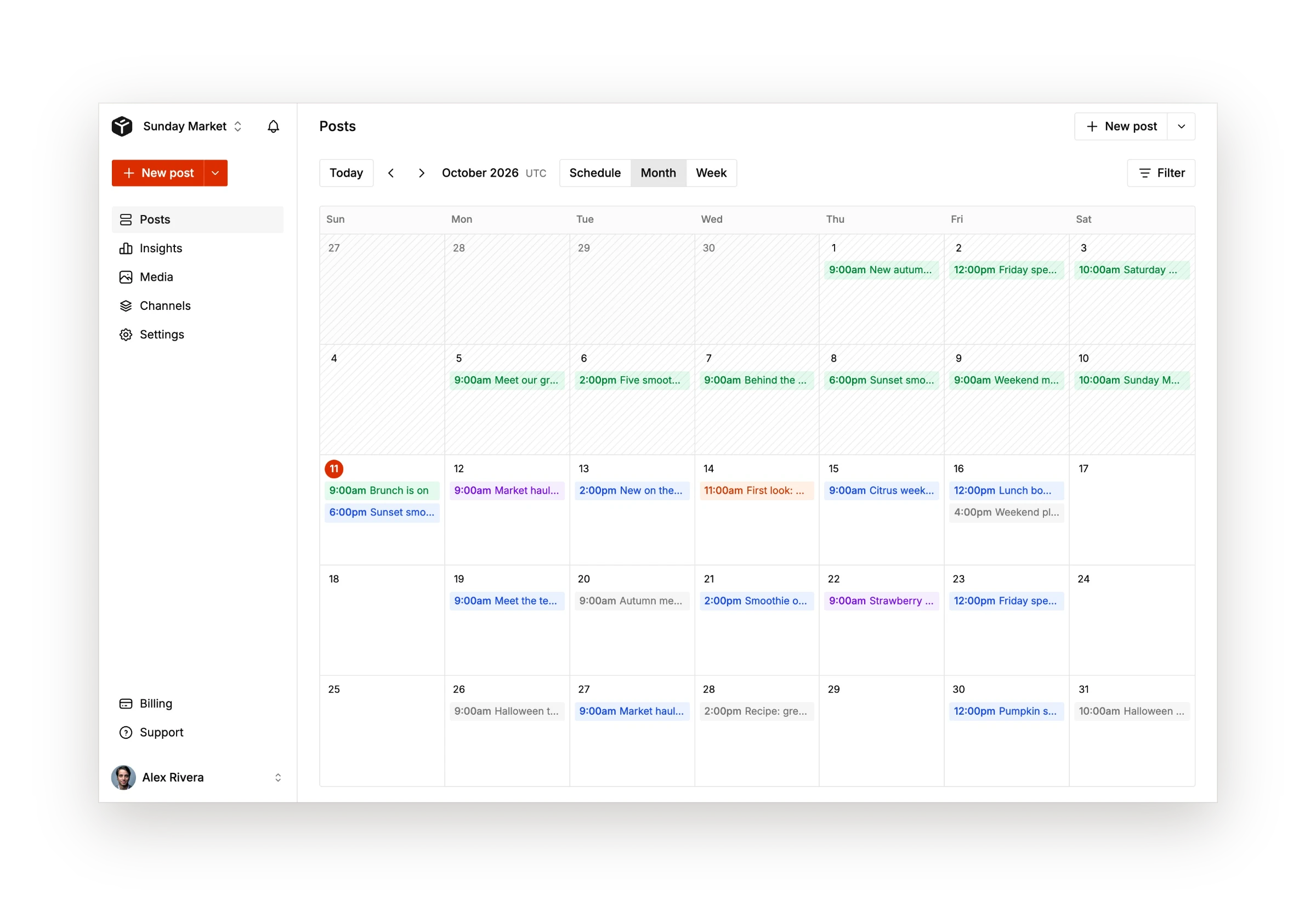1316x905 pixels.
Task: Open 9:00am Behind the... post
Action: [x=757, y=380]
